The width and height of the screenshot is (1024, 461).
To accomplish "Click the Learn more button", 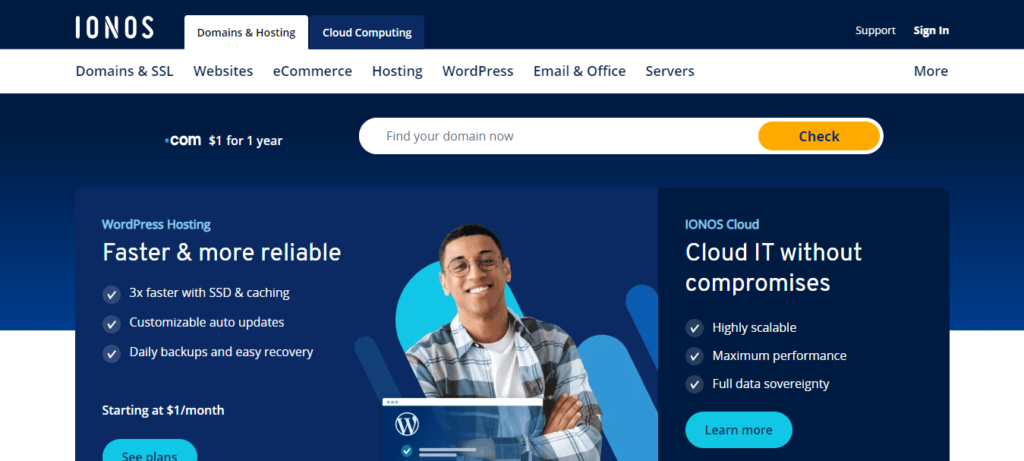I will coord(739,430).
